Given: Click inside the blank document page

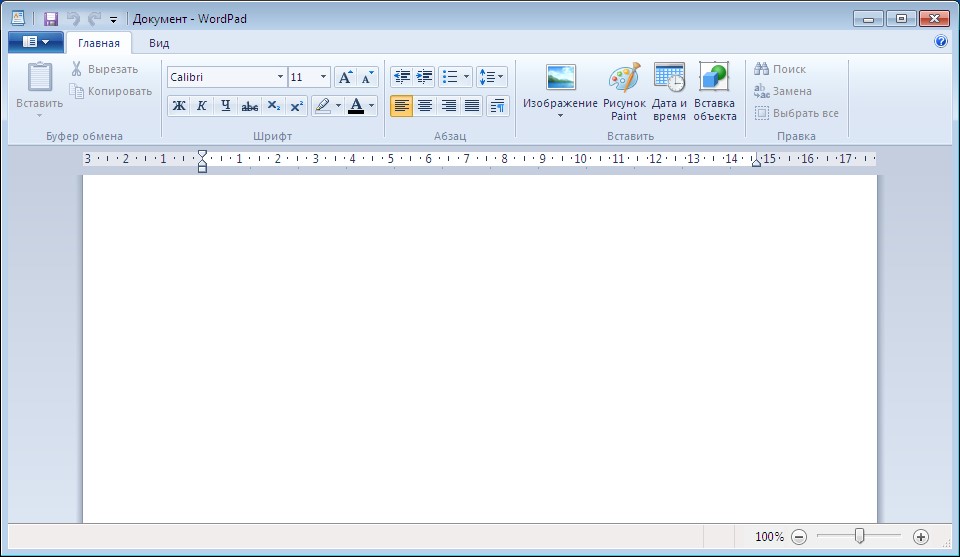Looking at the screenshot, I should point(480,349).
